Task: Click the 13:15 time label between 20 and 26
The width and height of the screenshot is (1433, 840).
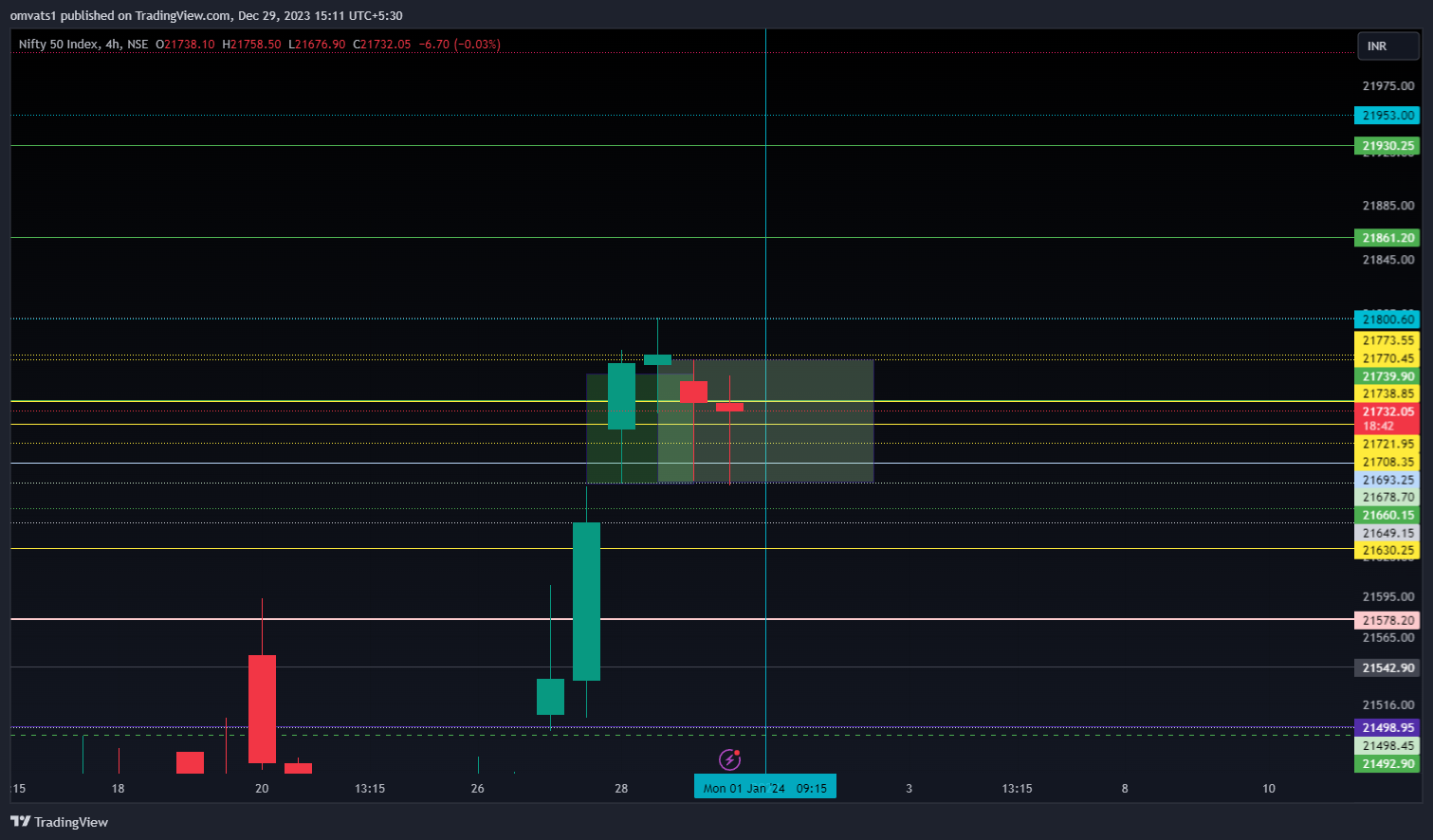Action: pyautogui.click(x=370, y=789)
